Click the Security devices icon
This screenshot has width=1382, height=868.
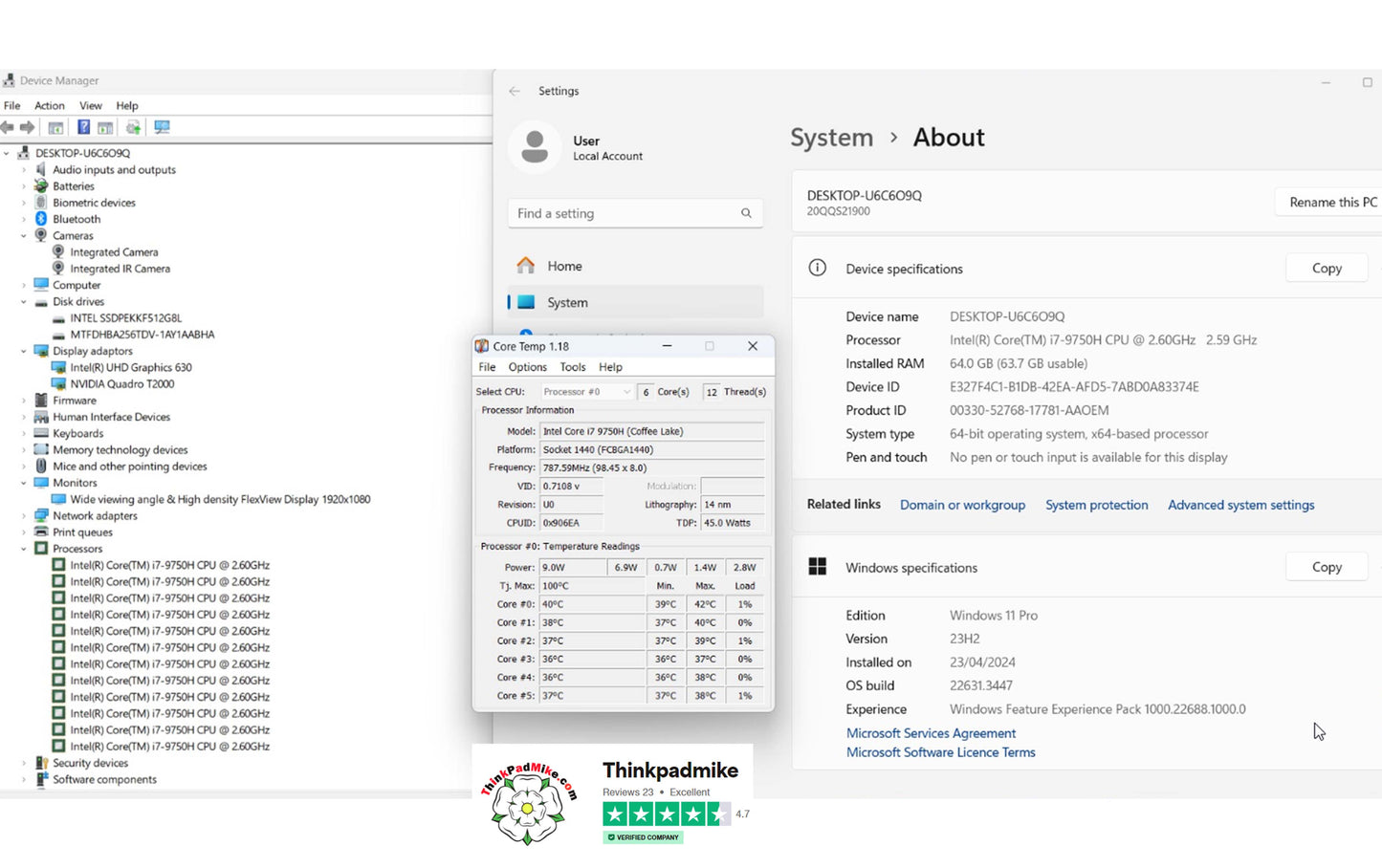pyautogui.click(x=41, y=763)
